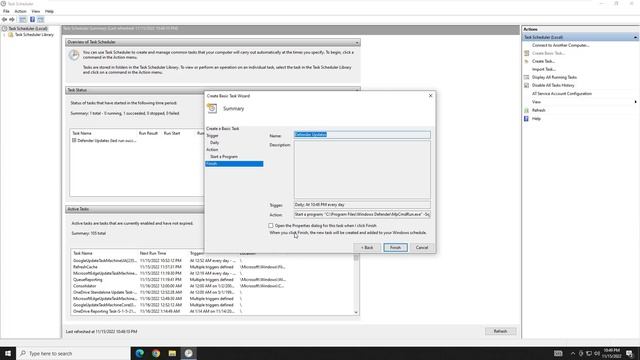This screenshot has height=360, width=640.
Task: Click Create Task in Actions pane
Action: (x=543, y=61)
